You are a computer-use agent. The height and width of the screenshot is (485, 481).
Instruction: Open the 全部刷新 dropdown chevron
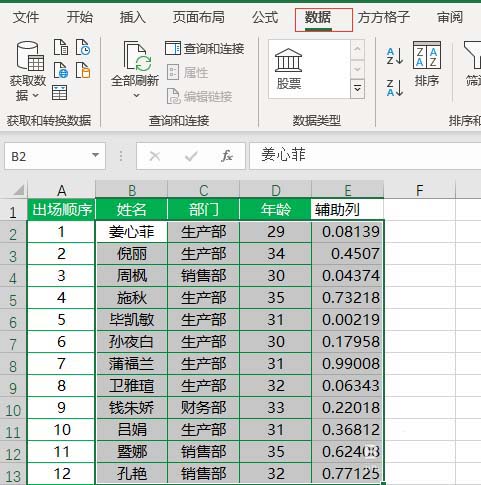click(x=136, y=96)
